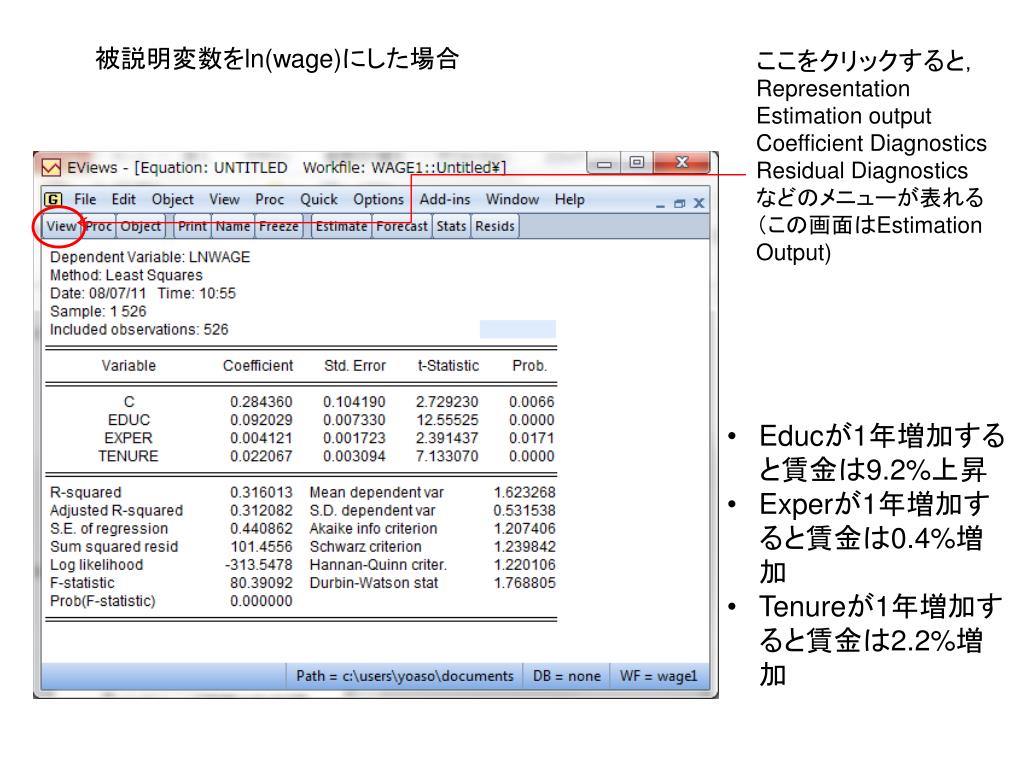Click the Proc button on equation toolbar
1024x768 pixels.
(99, 227)
